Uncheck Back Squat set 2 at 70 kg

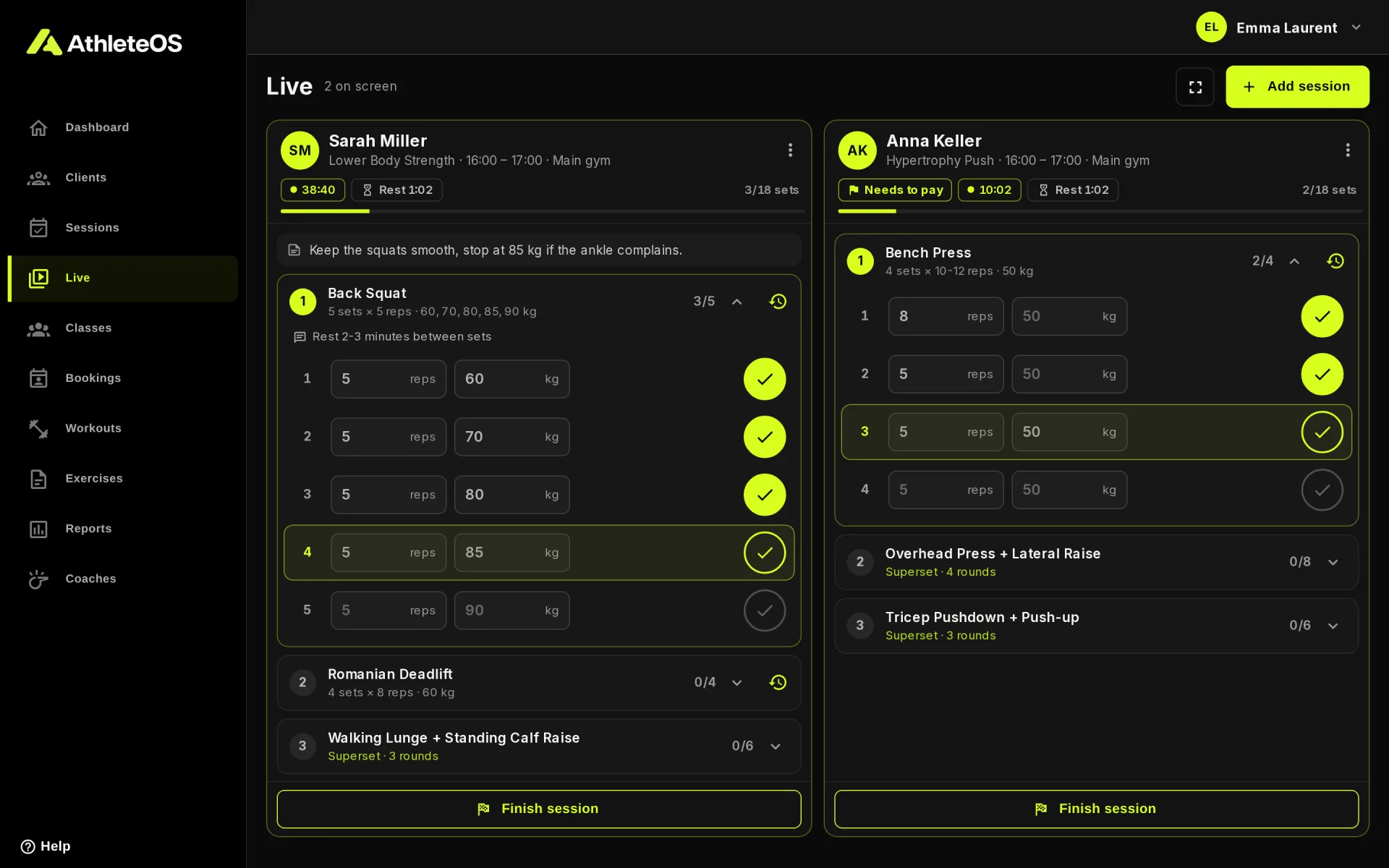(765, 437)
